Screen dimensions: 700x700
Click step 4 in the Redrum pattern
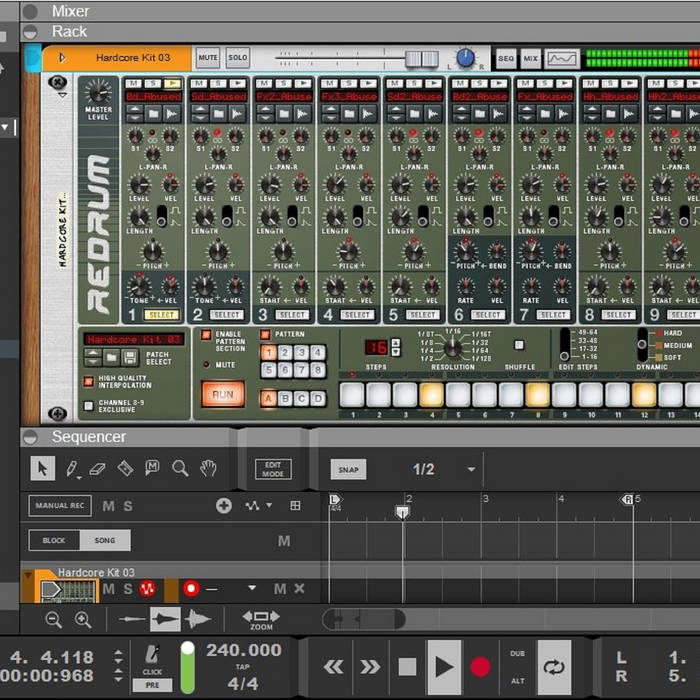pos(432,394)
